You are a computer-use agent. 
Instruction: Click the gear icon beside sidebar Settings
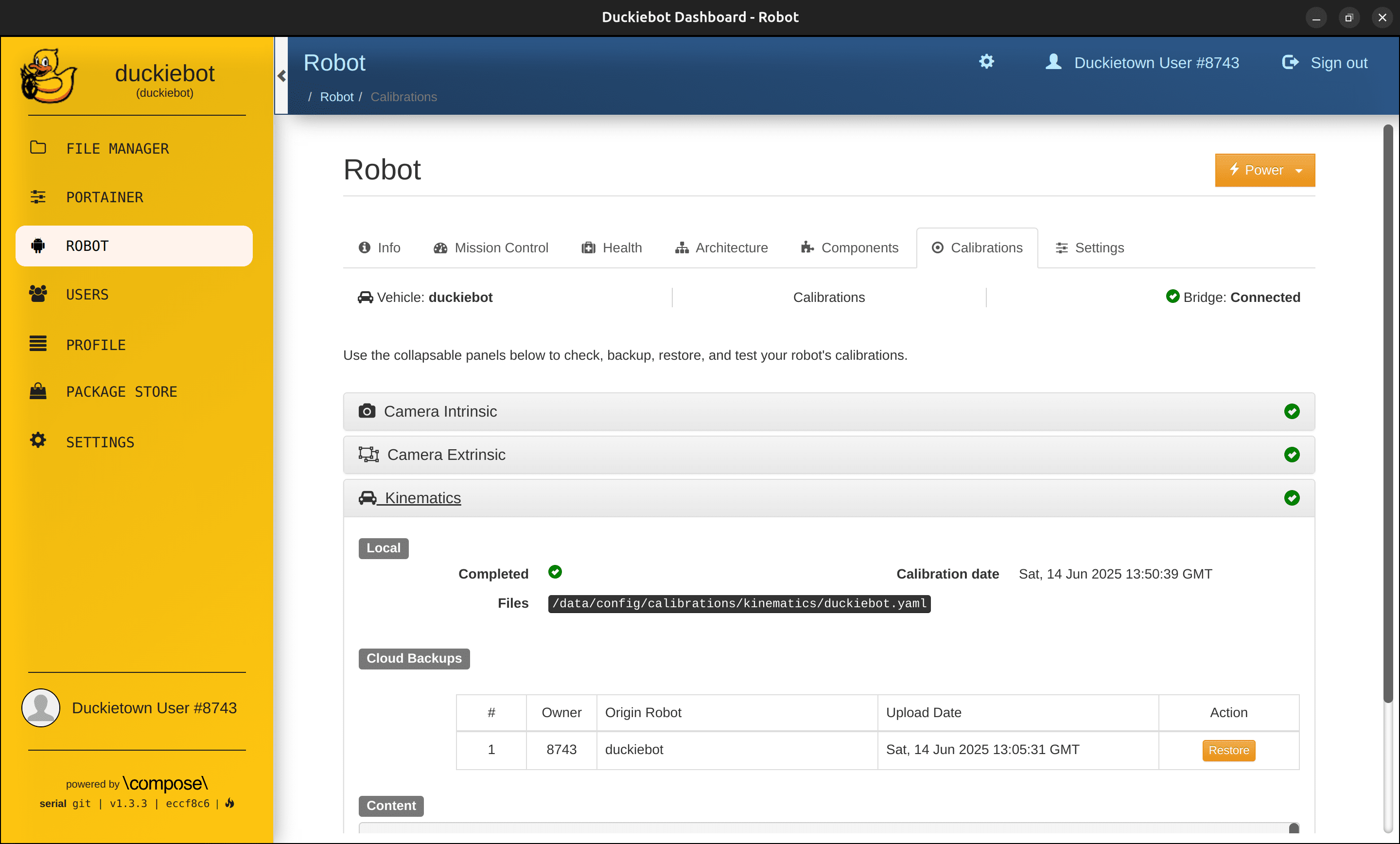tap(38, 440)
